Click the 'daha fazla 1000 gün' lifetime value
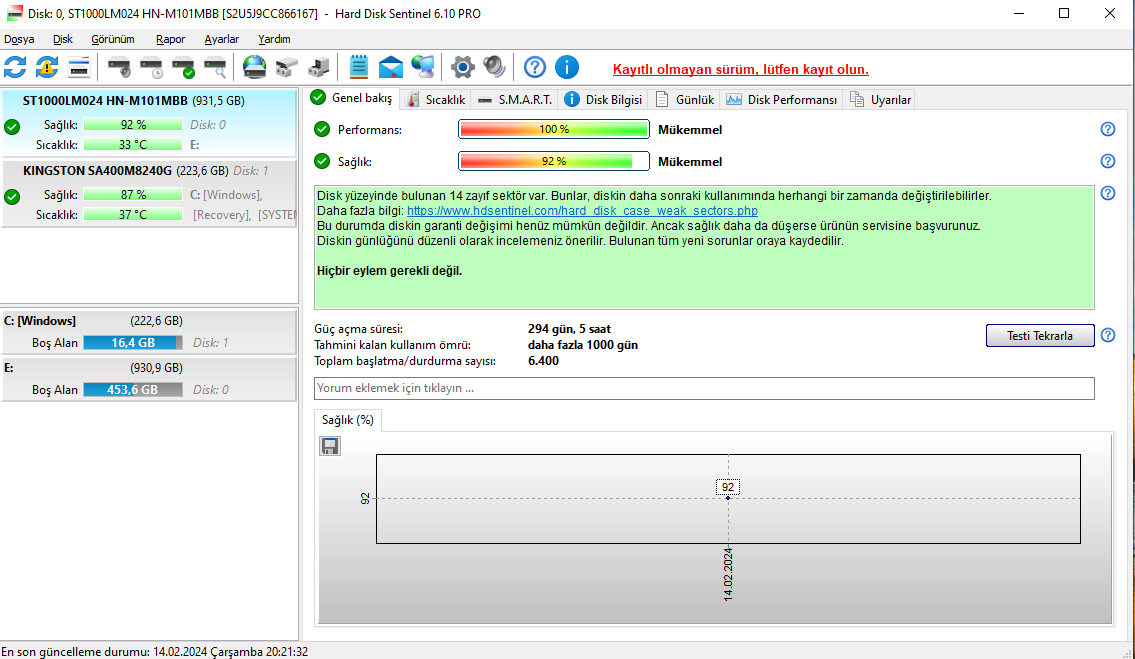 [583, 345]
